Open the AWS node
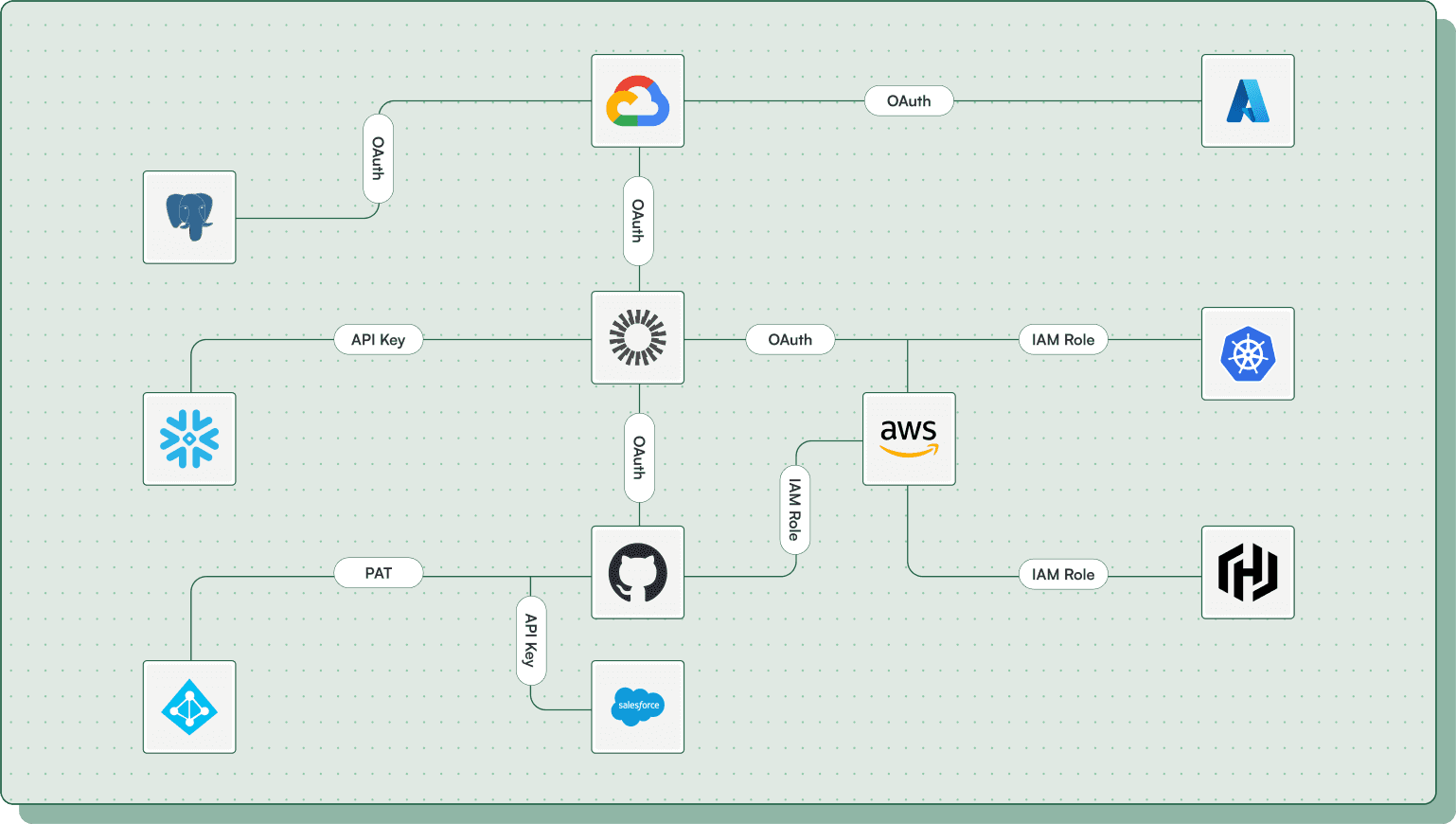 (x=909, y=439)
